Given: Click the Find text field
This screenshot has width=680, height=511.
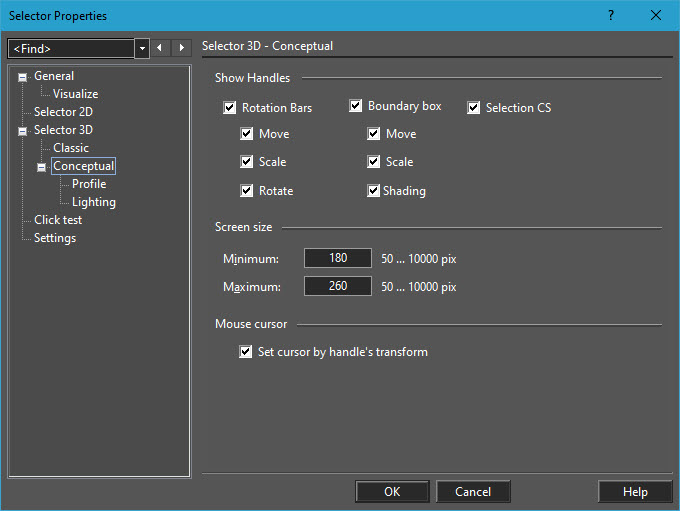Looking at the screenshot, I should tap(71, 48).
